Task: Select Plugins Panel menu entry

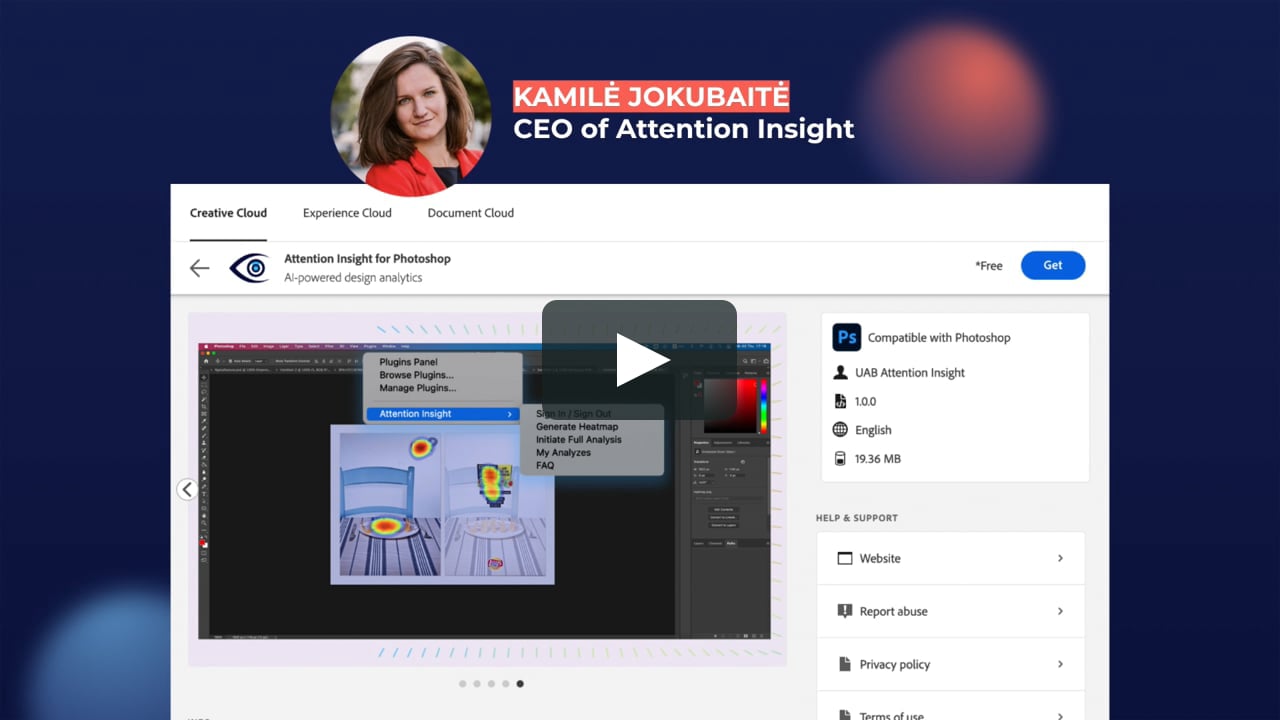Action: [408, 362]
